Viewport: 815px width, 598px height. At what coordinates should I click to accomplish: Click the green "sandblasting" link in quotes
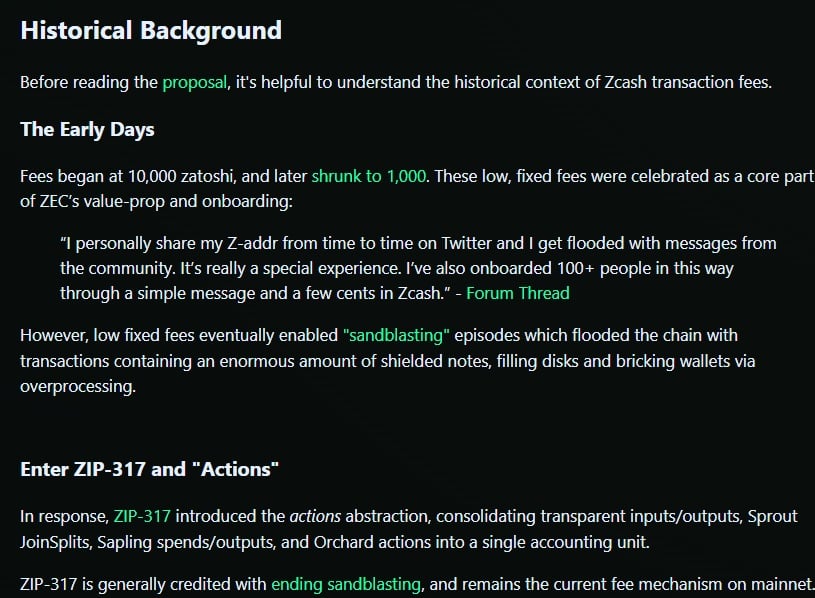point(397,334)
